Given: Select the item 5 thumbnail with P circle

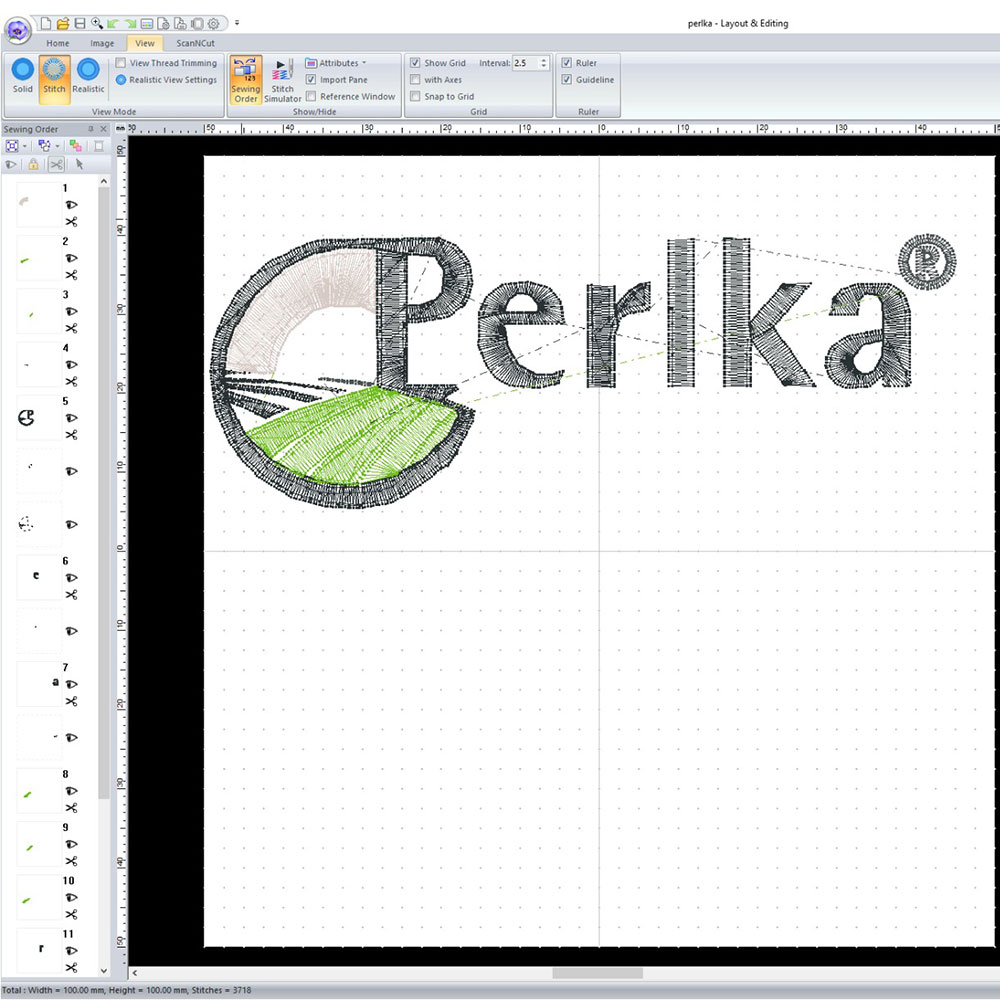Looking at the screenshot, I should click(x=39, y=418).
